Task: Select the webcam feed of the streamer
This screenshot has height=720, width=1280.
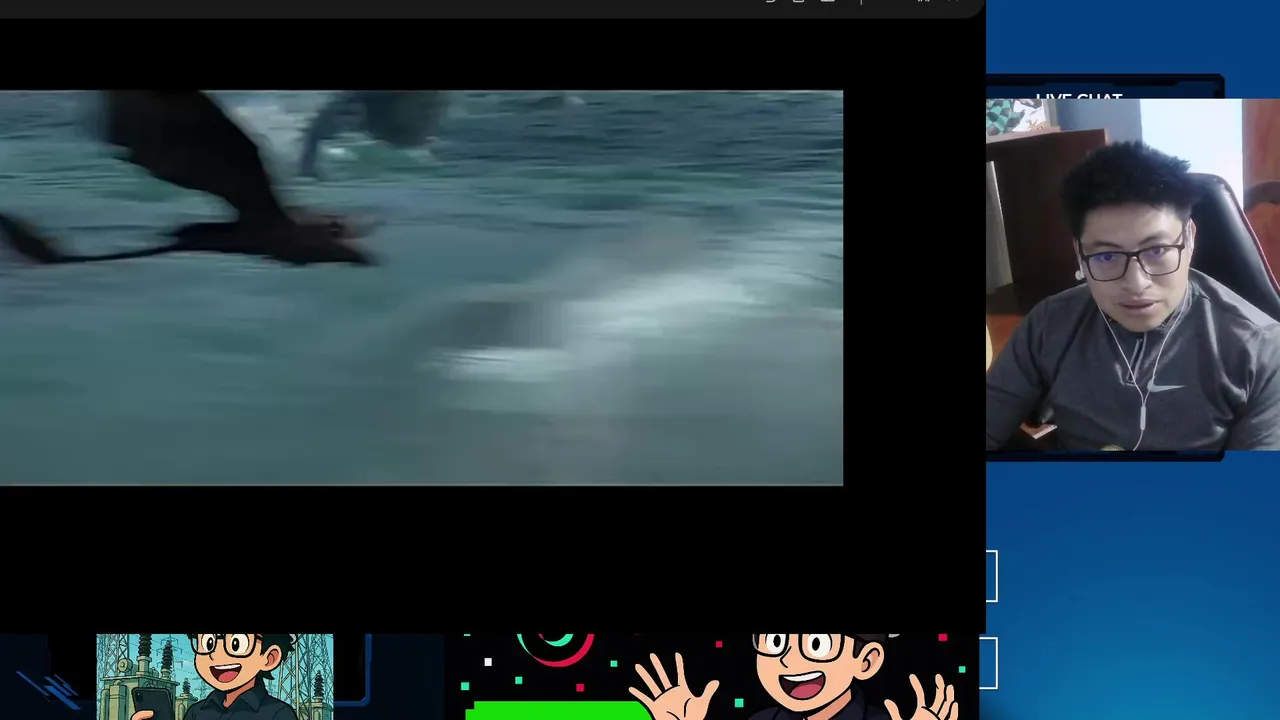Action: [1133, 275]
